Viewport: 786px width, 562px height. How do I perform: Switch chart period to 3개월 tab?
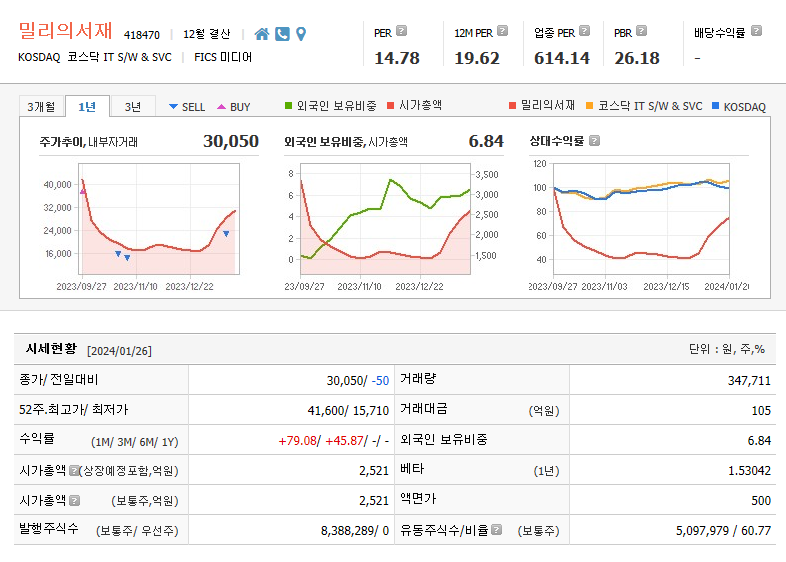pos(42,107)
